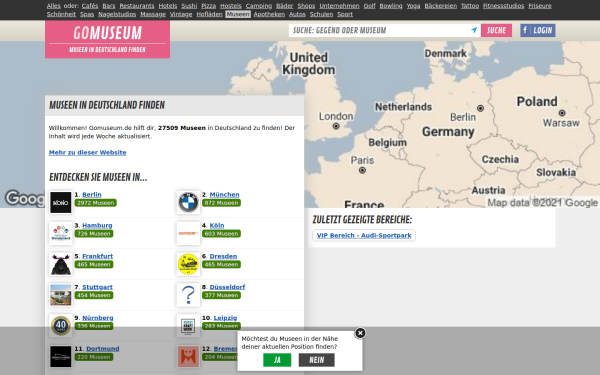Open the VIP Bereich - Audi-Sportpark link
Screen dimensions: 600x375
pos(364,235)
